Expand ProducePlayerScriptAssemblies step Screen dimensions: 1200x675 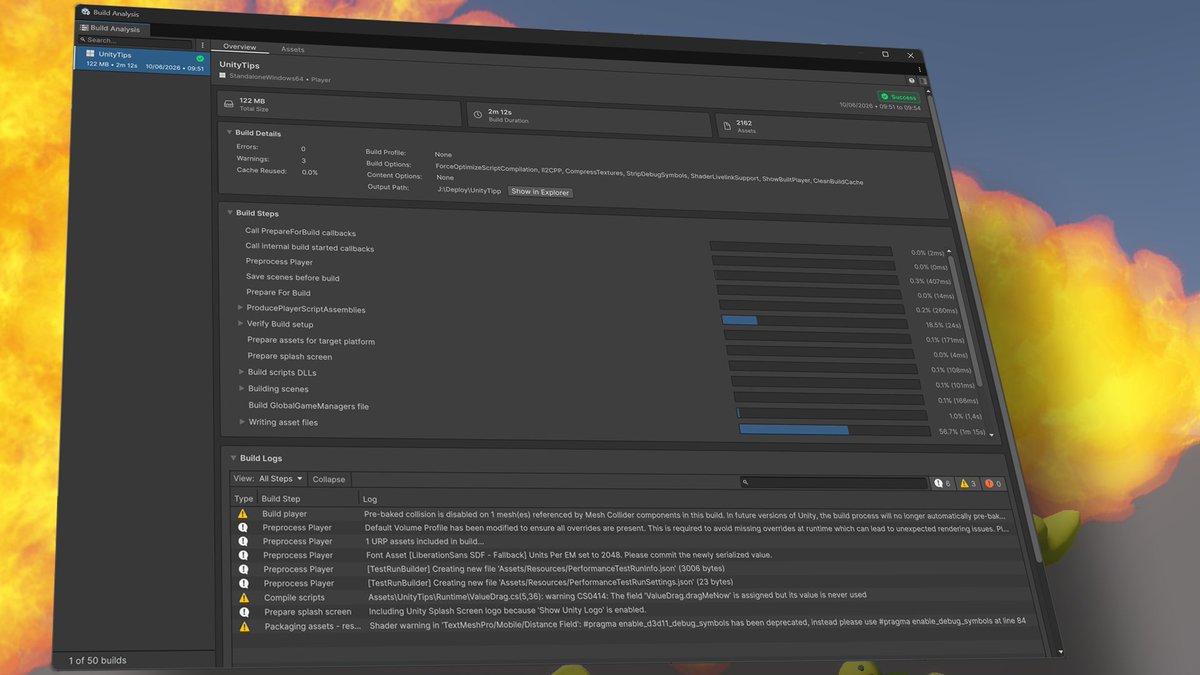(x=240, y=308)
